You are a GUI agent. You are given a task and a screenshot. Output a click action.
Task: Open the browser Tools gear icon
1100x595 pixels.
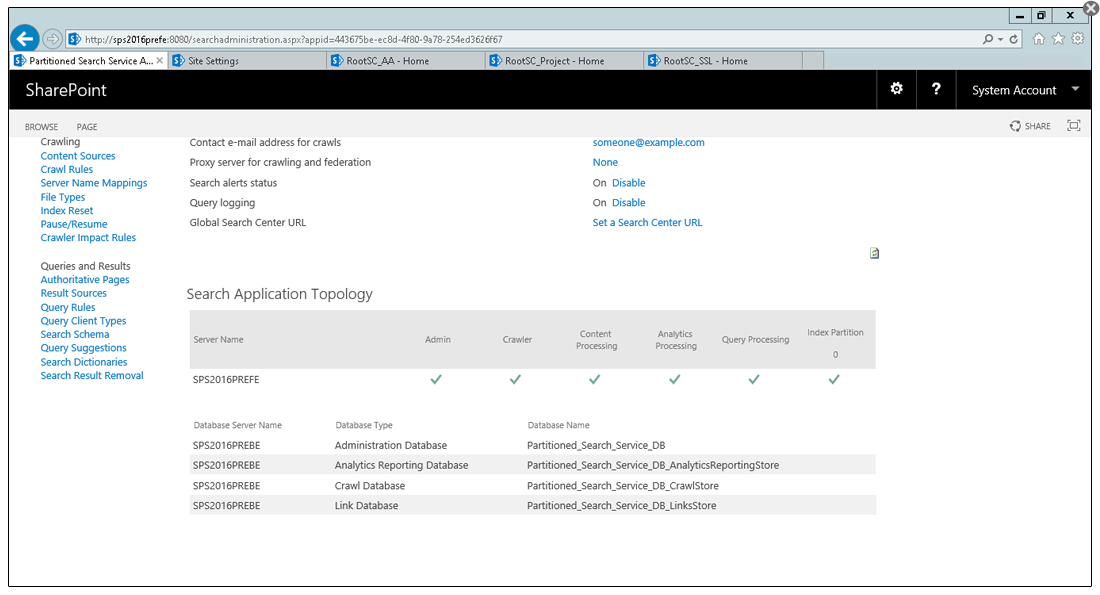coord(1078,39)
